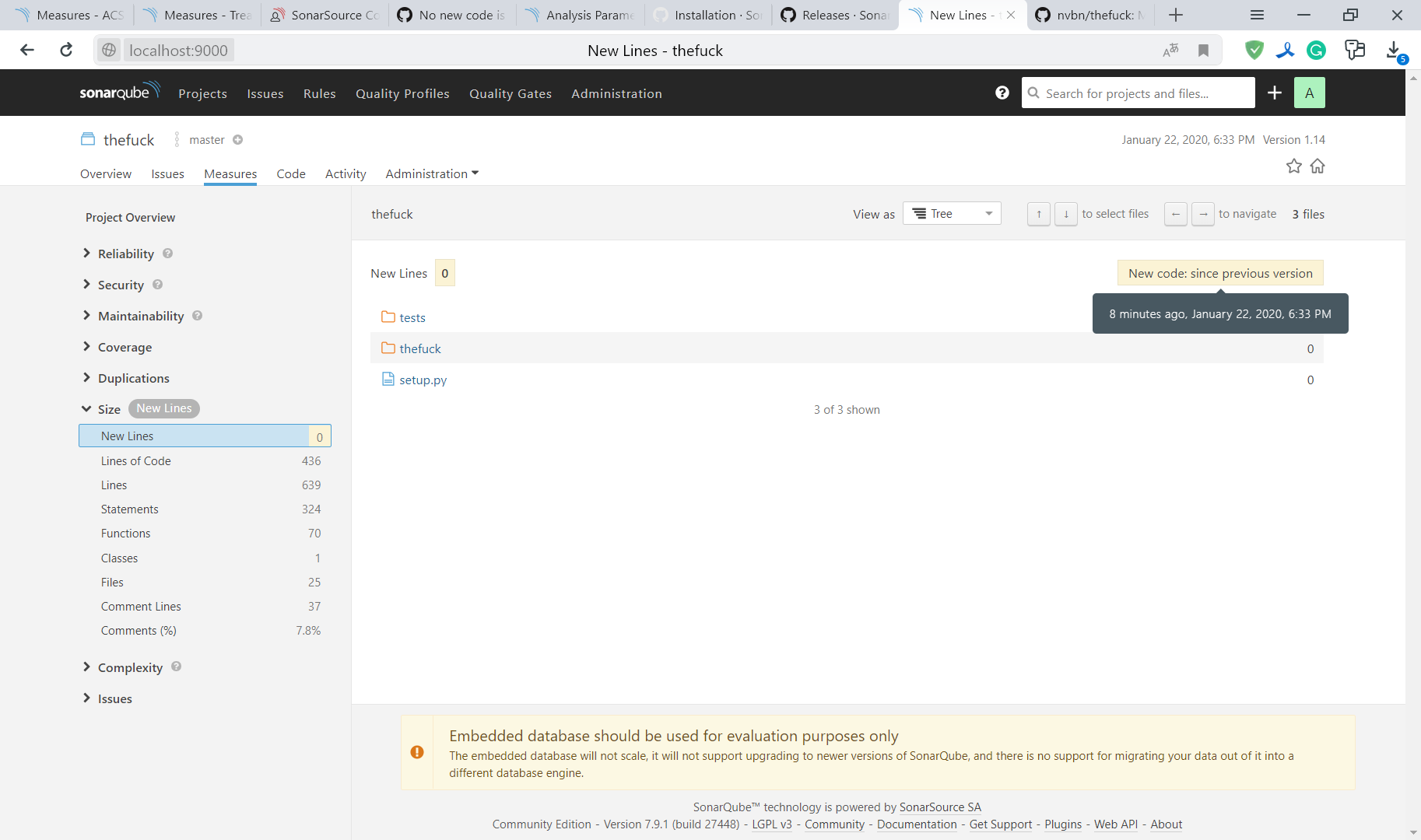
Task: Select Comment Lines measure
Action: pos(205,606)
